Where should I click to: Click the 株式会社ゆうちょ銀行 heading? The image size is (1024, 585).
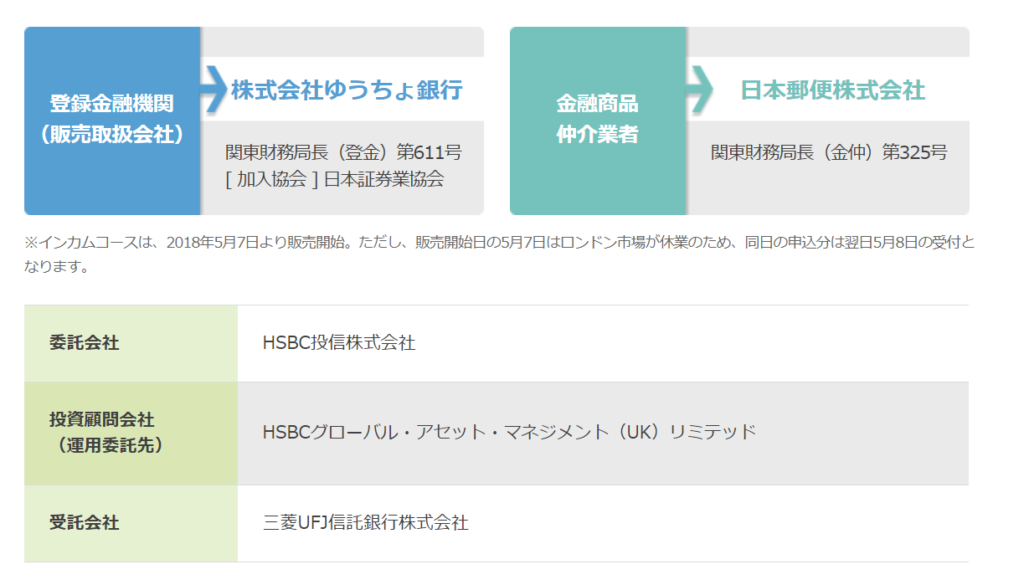pyautogui.click(x=347, y=90)
